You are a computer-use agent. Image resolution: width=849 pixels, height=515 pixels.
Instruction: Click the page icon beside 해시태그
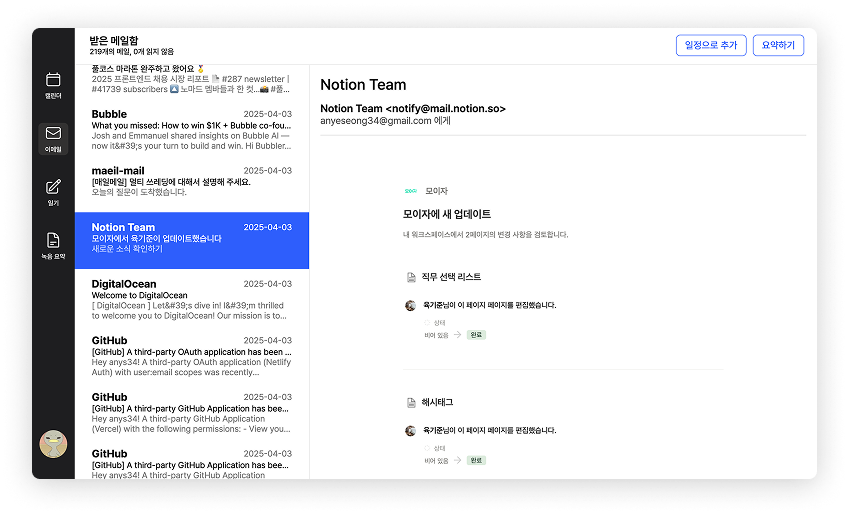click(x=411, y=402)
